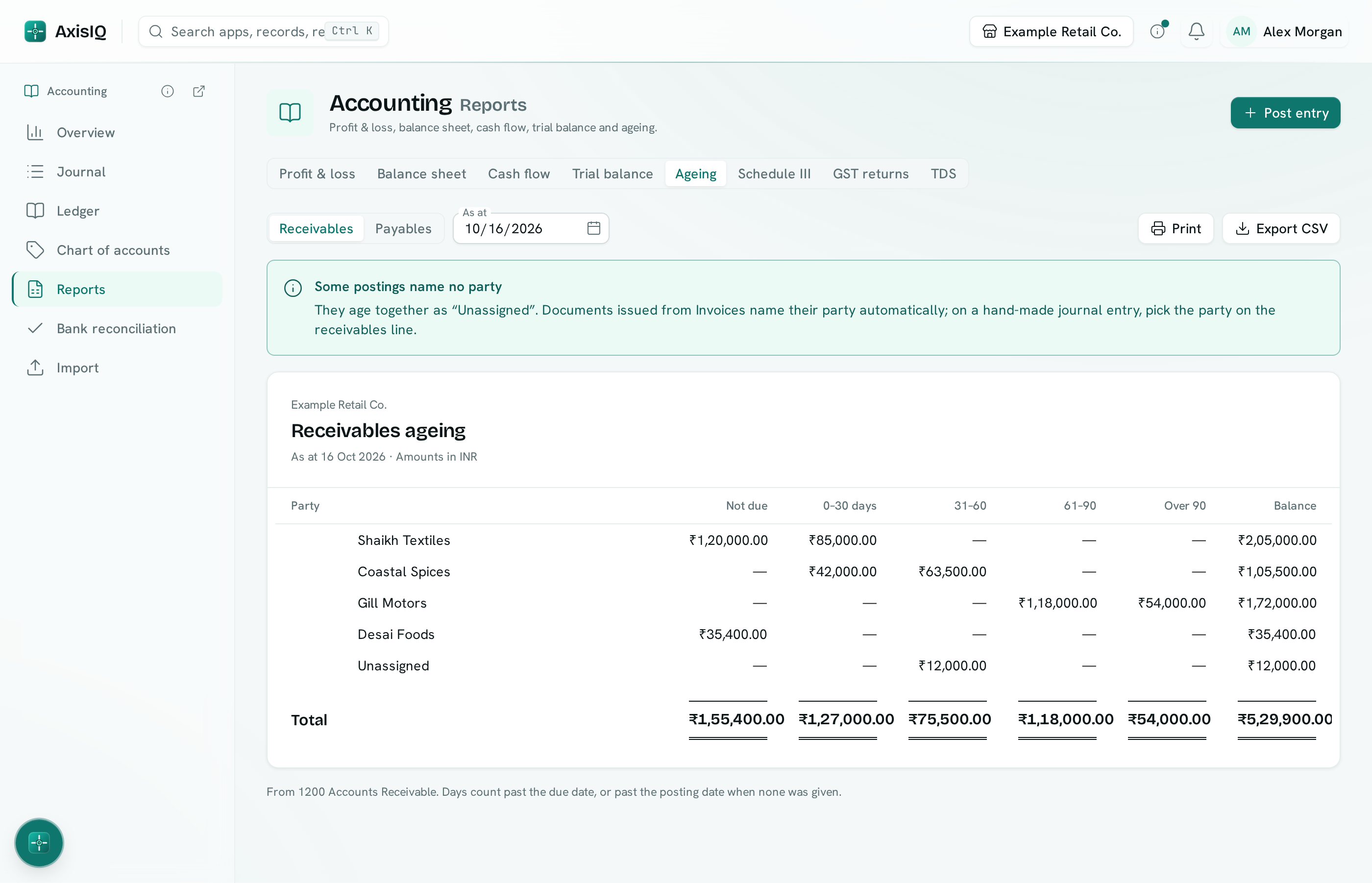
Task: Click the store icon beside Example Retail Co.
Action: (990, 31)
